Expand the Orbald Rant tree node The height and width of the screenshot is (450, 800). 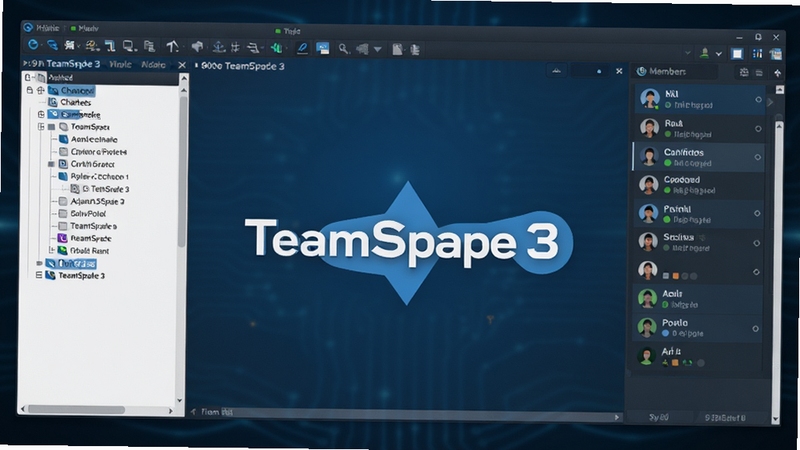52,250
